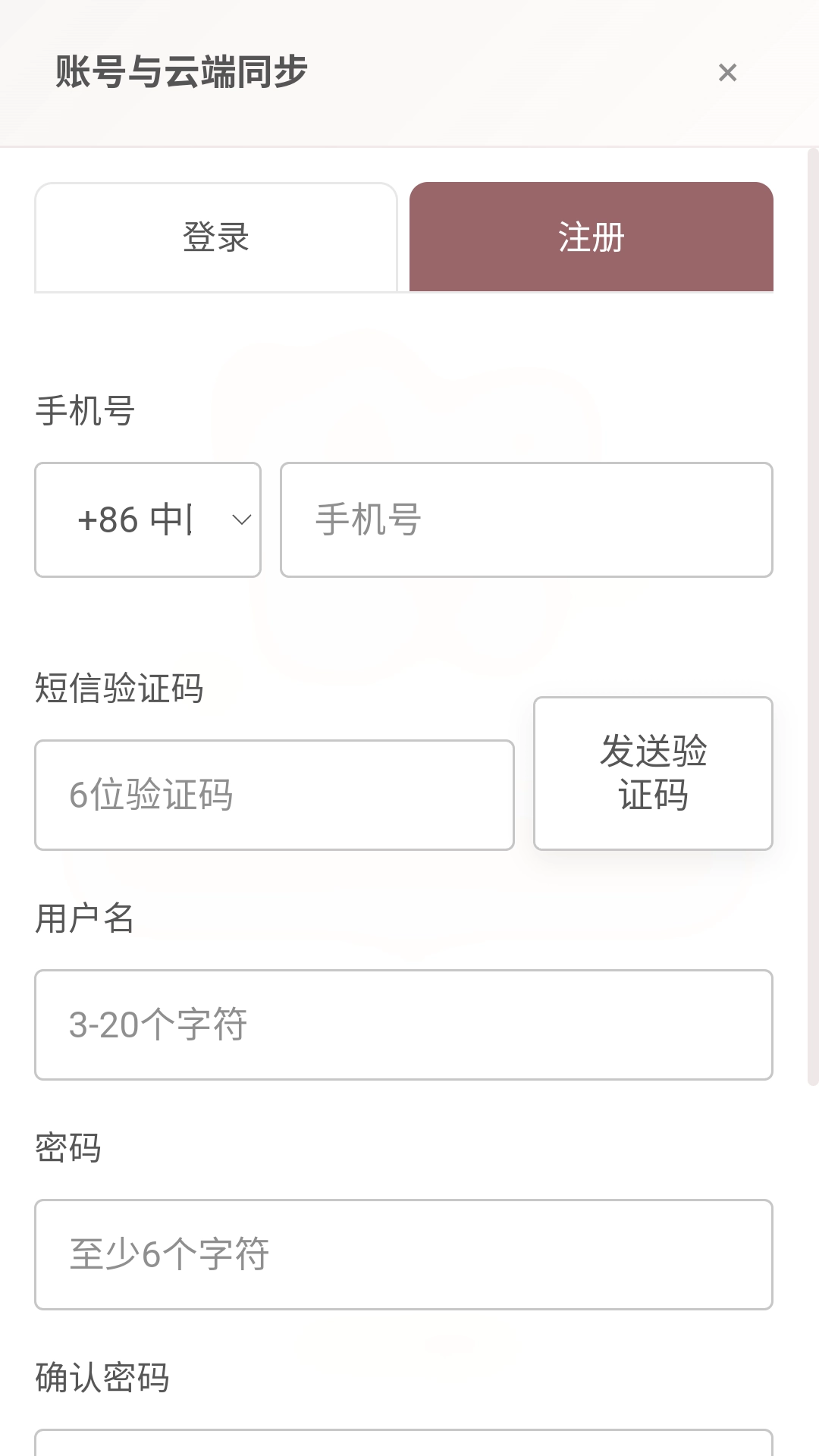The width and height of the screenshot is (819, 1456).
Task: Click the 手机号 label above the phone row
Action: [85, 411]
